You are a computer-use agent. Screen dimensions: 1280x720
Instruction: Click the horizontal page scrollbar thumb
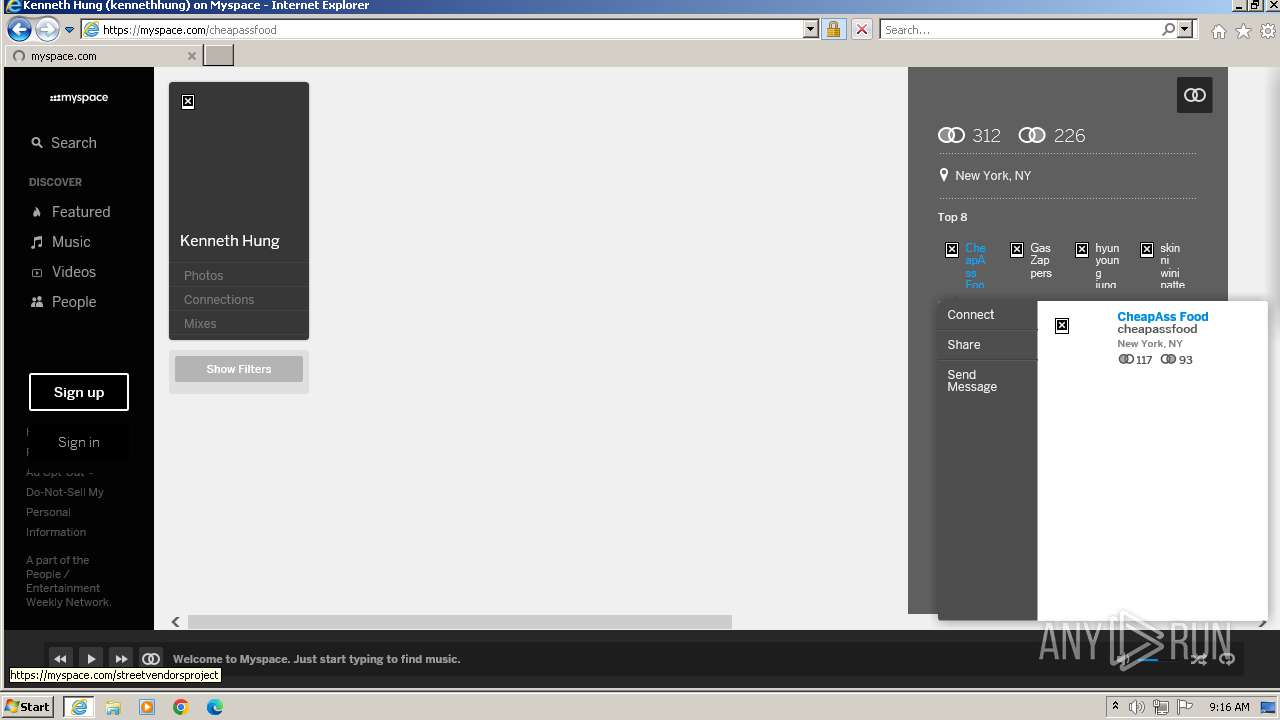coord(460,622)
